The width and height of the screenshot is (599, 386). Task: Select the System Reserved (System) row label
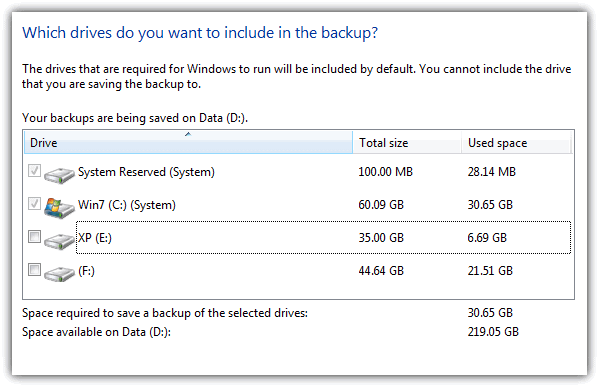[x=146, y=172]
